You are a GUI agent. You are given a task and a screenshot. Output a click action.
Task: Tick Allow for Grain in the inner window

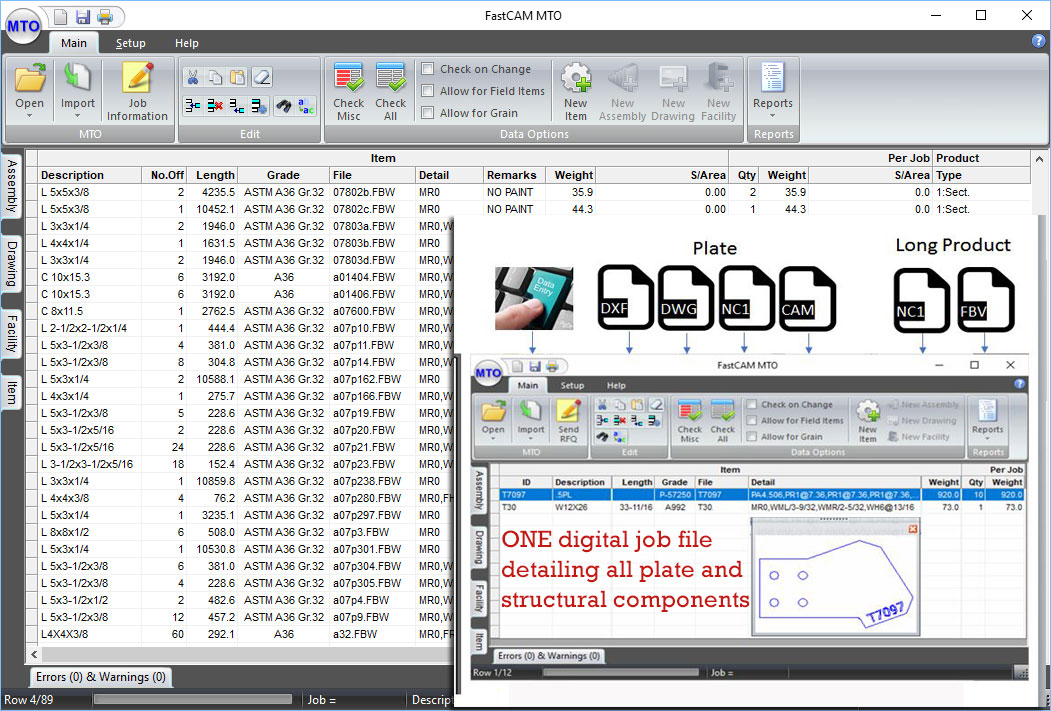coord(752,437)
